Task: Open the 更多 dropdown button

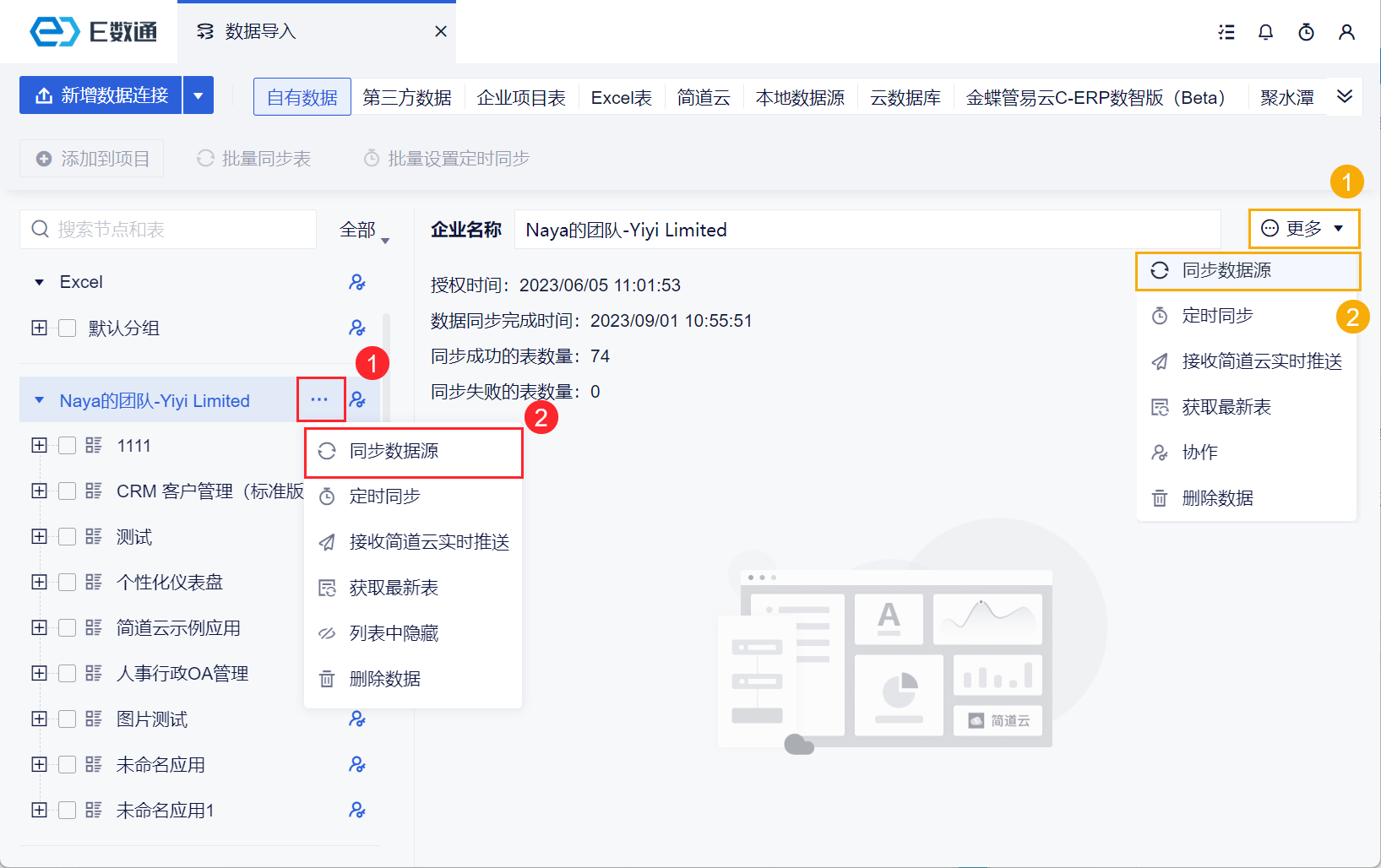Action: tap(1303, 229)
